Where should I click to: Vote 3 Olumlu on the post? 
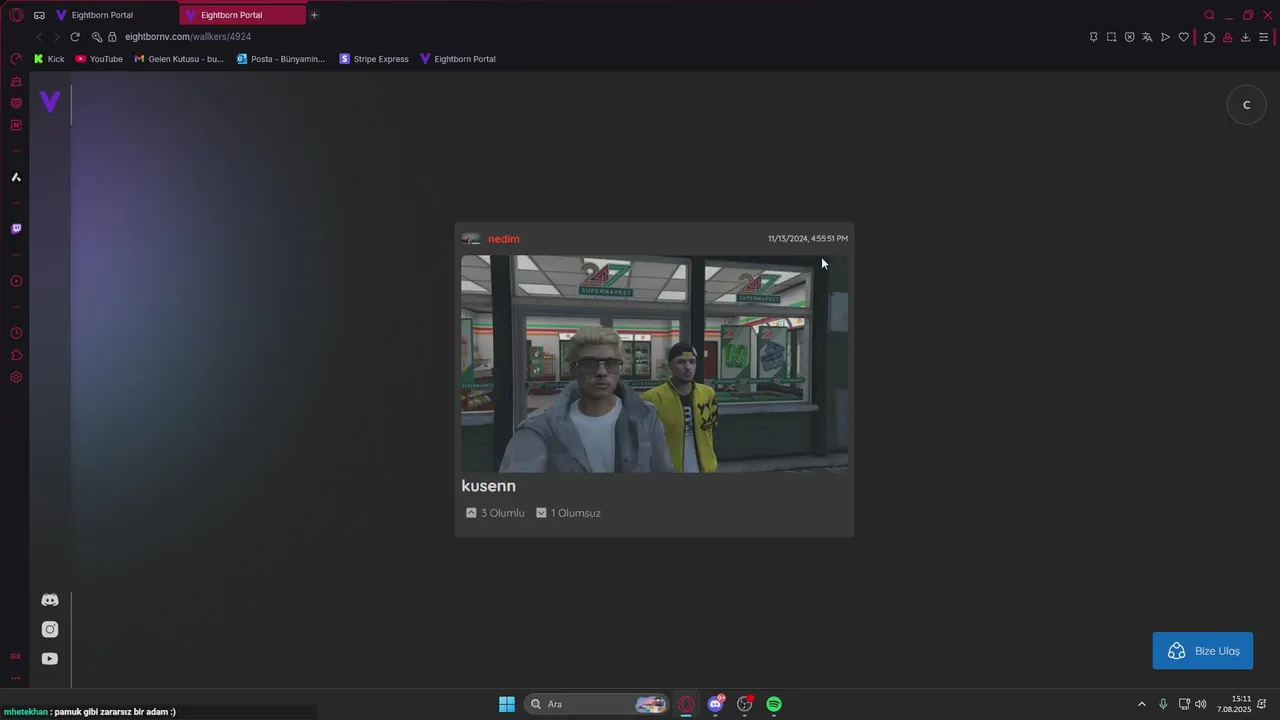495,513
